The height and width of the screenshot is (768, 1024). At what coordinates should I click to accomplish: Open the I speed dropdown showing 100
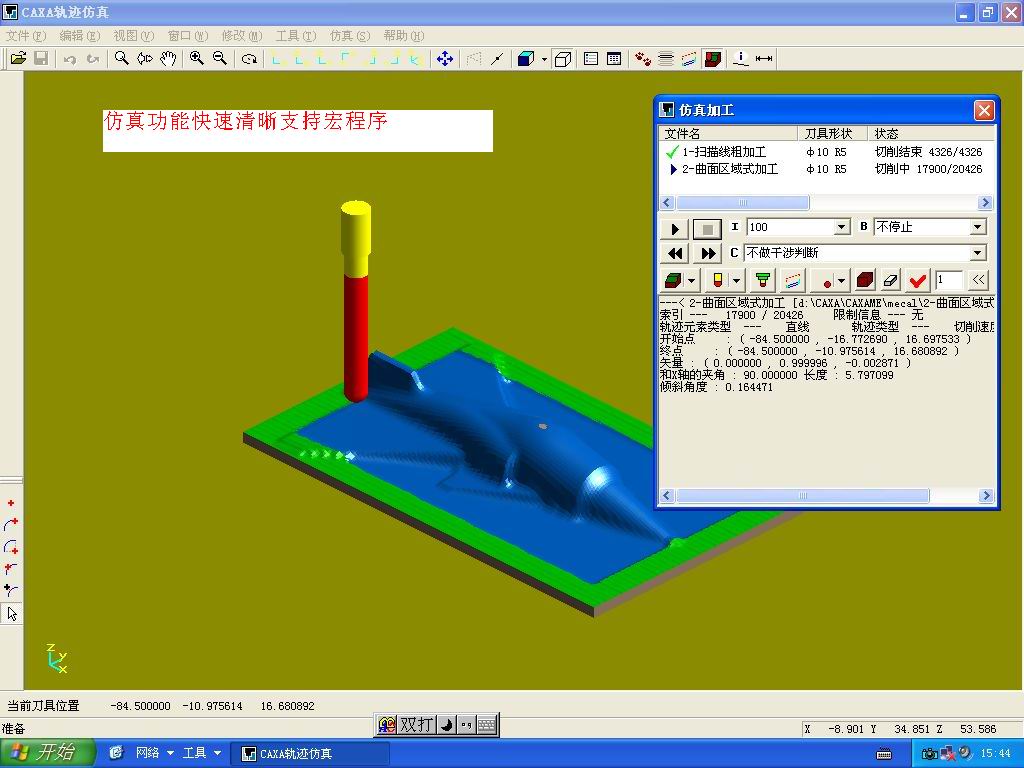(x=842, y=227)
